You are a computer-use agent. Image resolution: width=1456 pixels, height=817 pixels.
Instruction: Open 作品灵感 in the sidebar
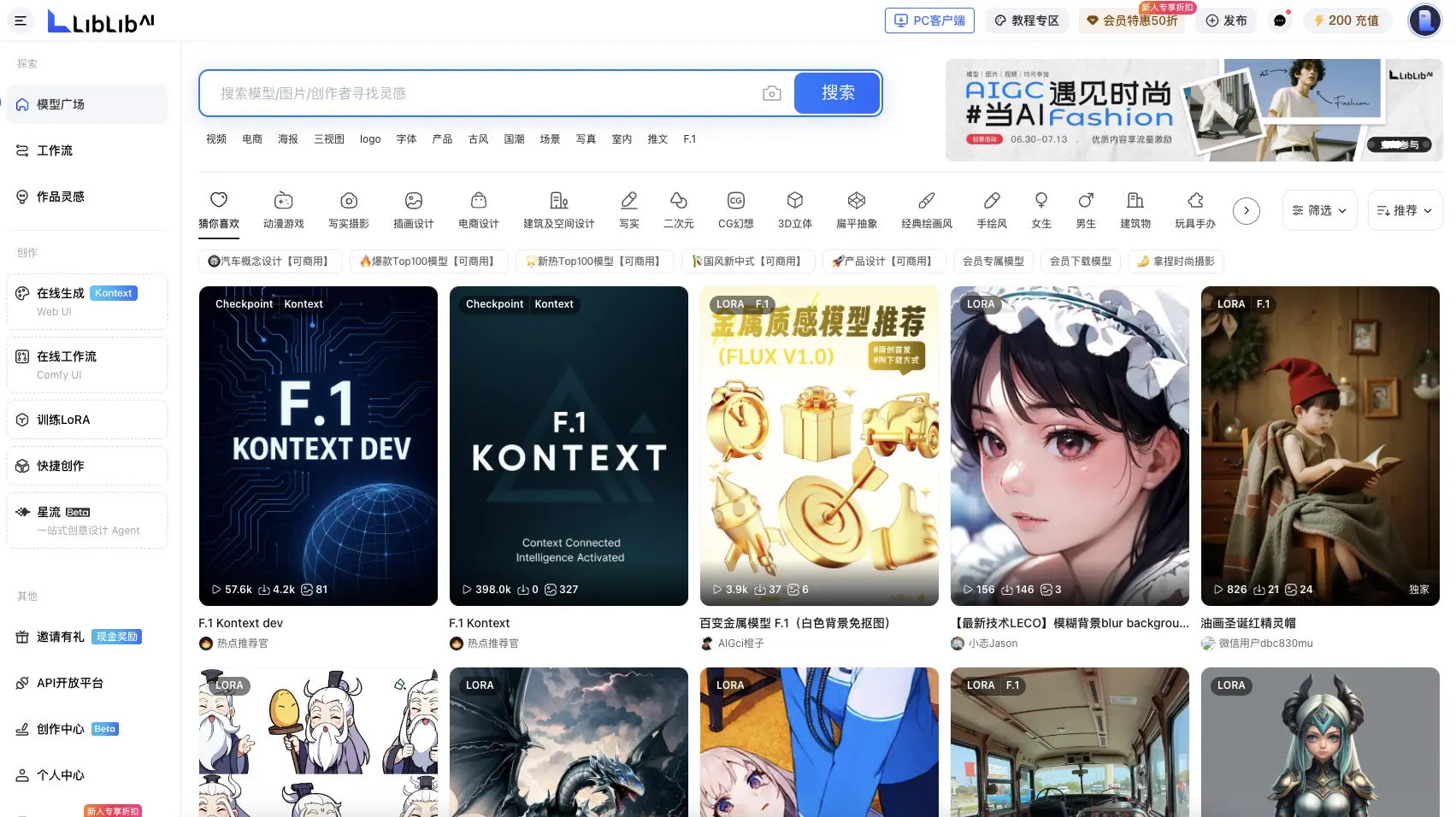87,197
